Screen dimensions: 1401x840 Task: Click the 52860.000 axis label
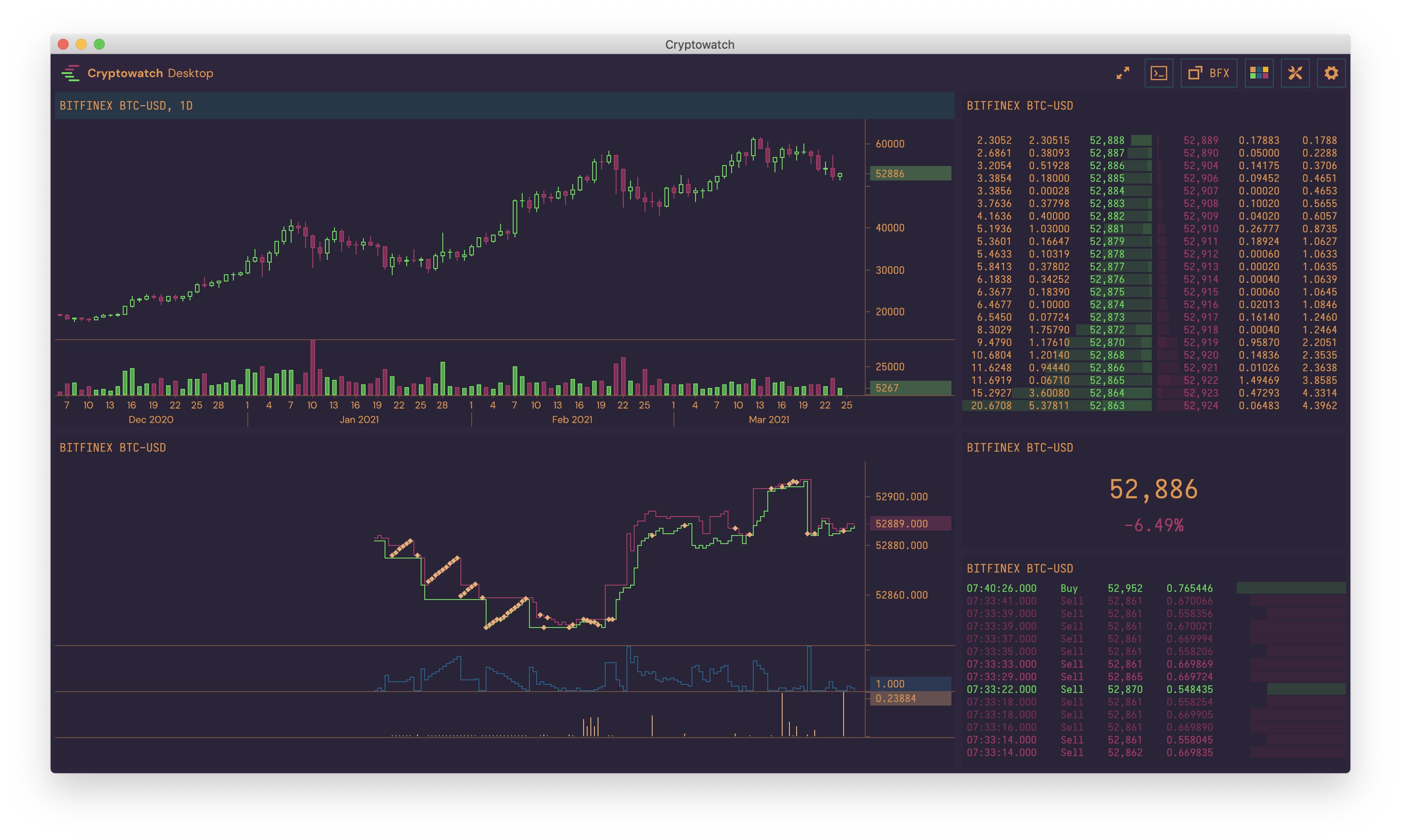[x=901, y=595]
